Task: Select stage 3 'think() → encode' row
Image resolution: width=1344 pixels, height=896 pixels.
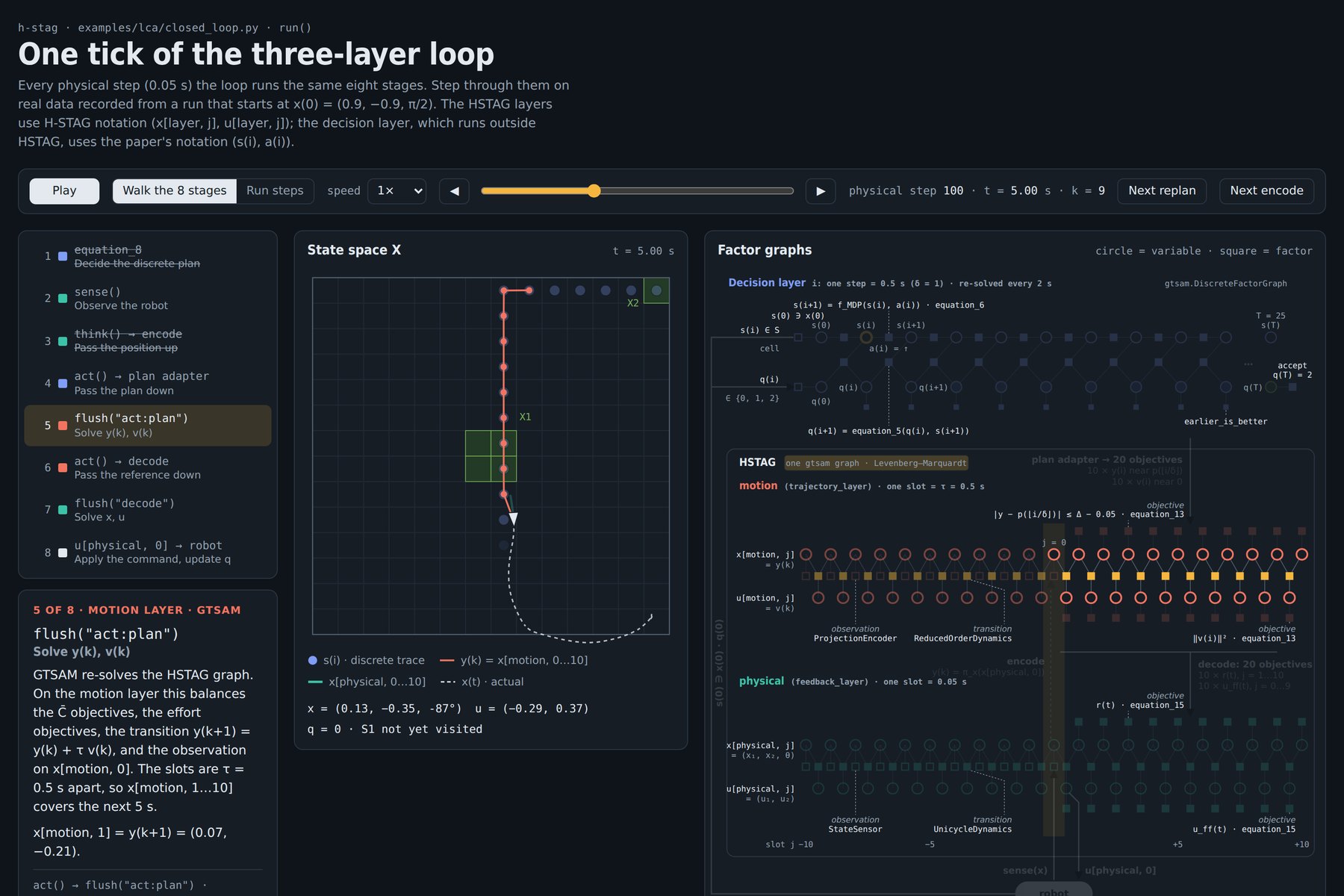Action: click(148, 340)
